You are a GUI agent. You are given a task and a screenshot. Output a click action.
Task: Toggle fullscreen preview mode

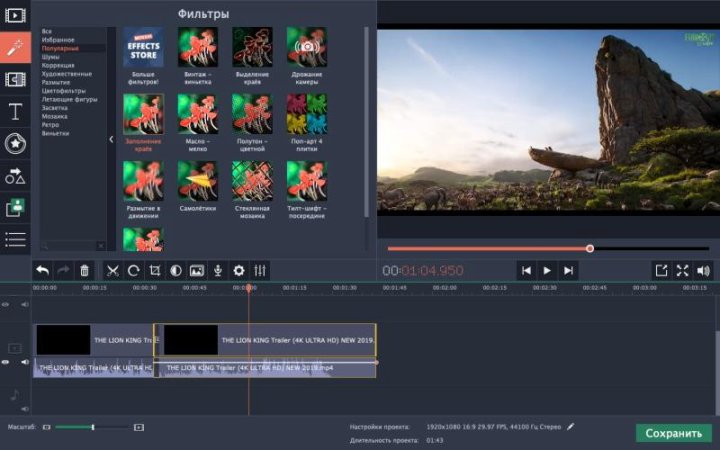click(x=682, y=270)
